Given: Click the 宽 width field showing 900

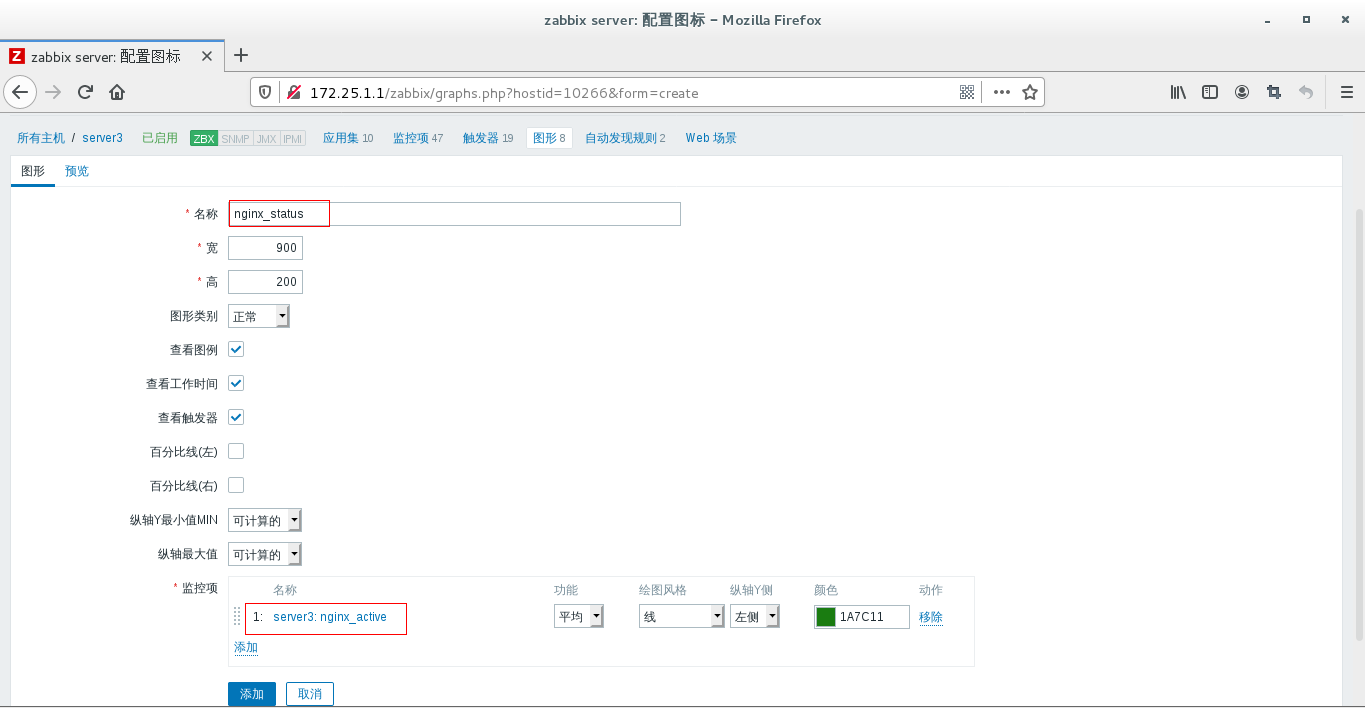Looking at the screenshot, I should click(x=265, y=248).
